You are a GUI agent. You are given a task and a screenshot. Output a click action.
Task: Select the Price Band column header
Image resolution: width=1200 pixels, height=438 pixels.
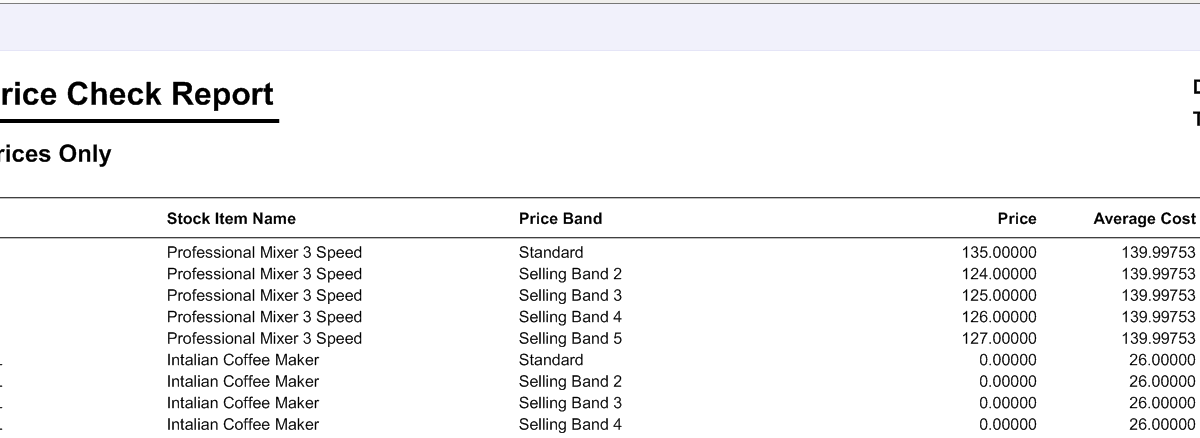[560, 218]
